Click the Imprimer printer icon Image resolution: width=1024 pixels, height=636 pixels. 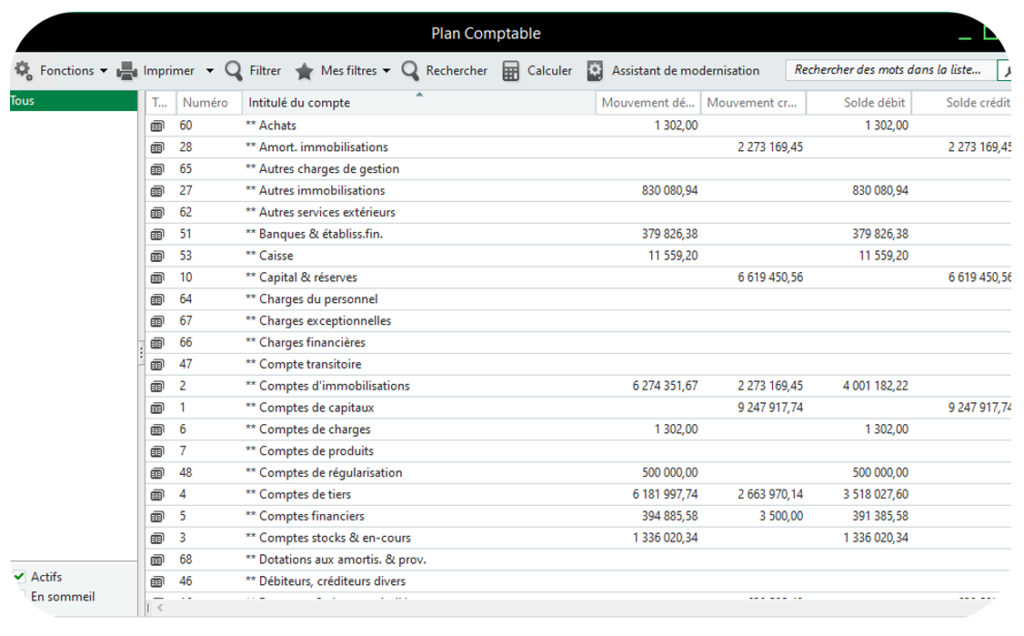(x=127, y=71)
